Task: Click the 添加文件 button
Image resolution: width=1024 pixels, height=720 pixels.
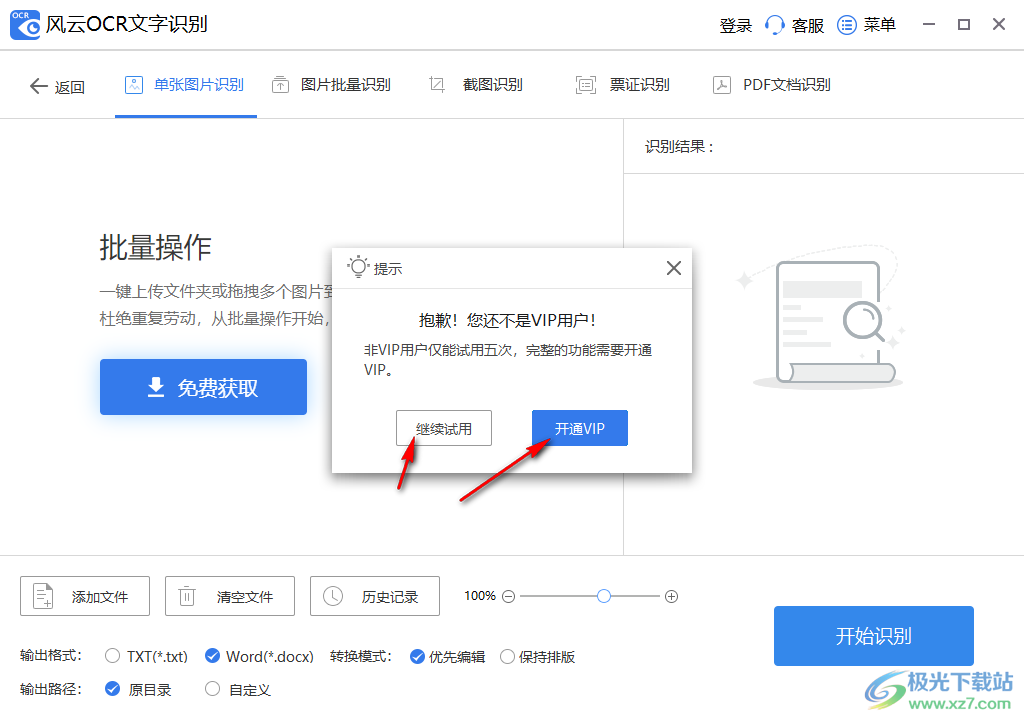Action: pos(85,596)
